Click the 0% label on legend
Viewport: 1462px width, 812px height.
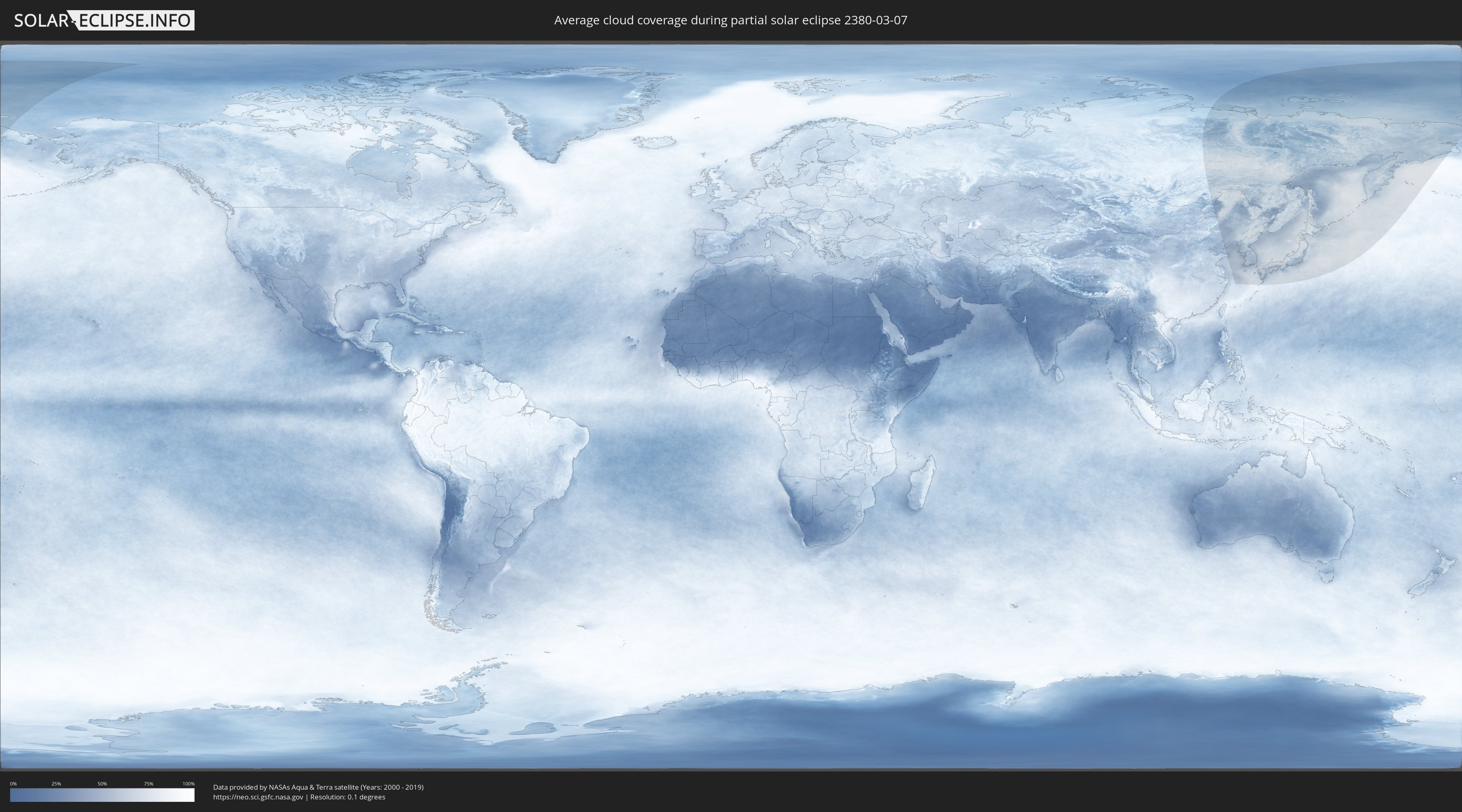tap(13, 784)
